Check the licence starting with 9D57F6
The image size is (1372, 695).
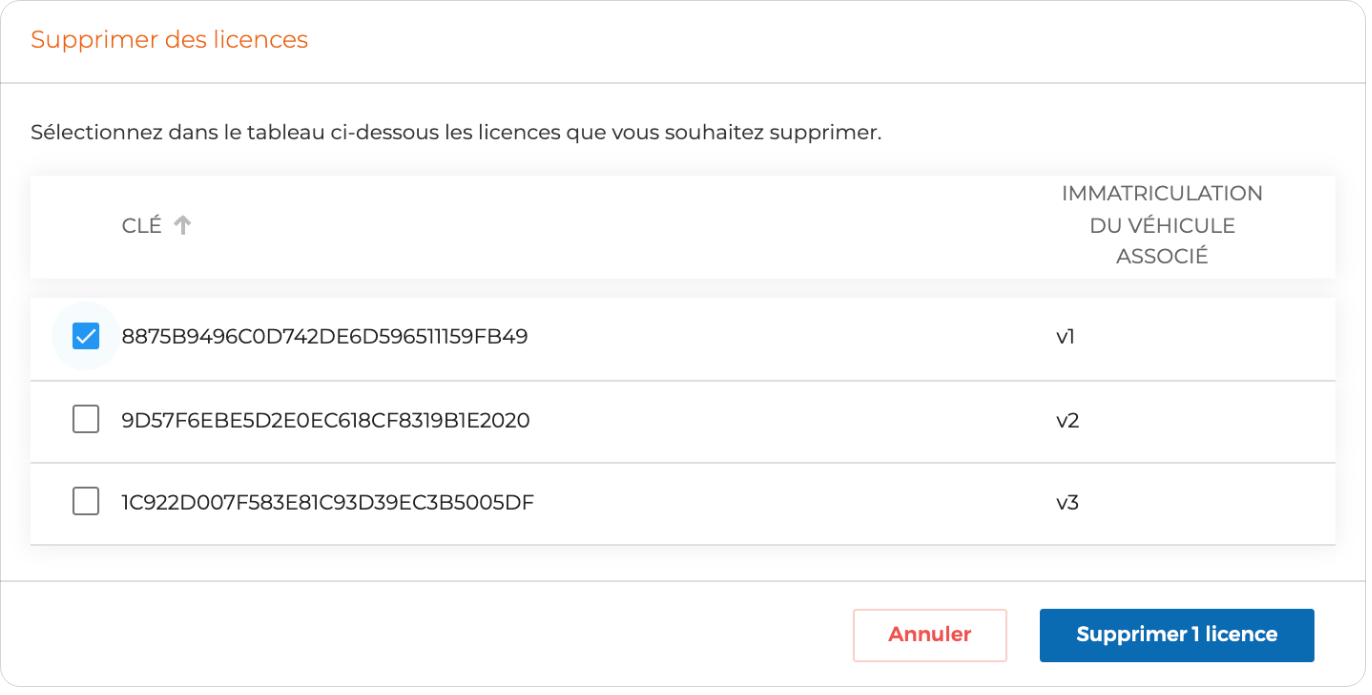tap(84, 420)
